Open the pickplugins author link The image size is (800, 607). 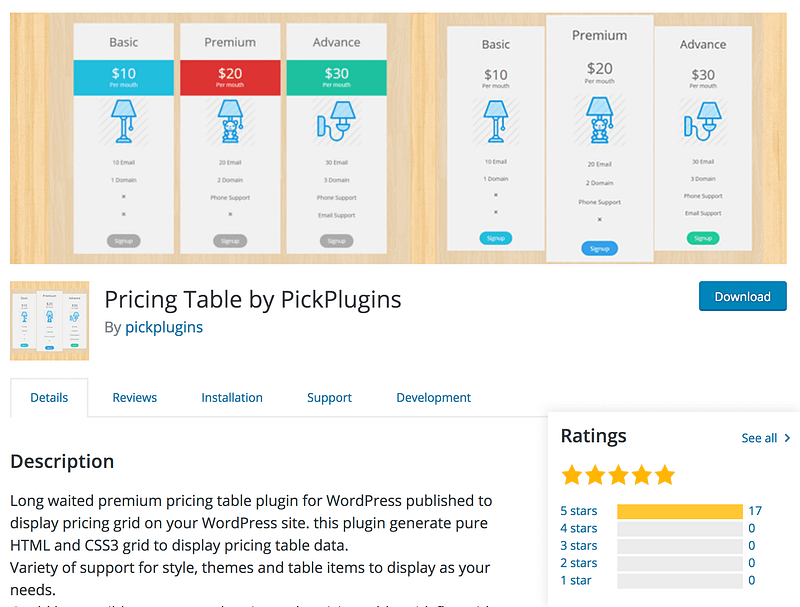164,327
